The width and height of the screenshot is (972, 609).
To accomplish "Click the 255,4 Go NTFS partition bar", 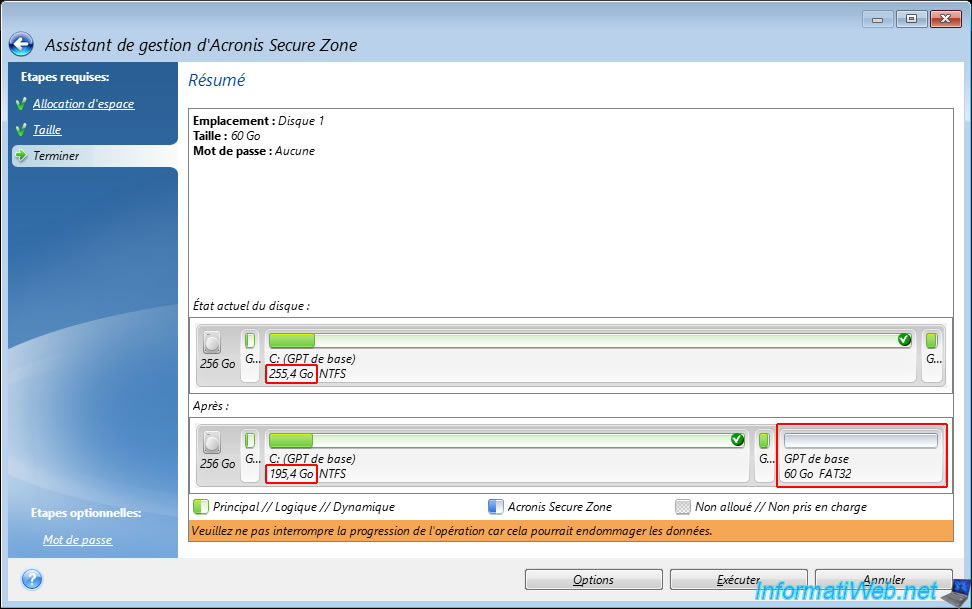I will [x=590, y=340].
